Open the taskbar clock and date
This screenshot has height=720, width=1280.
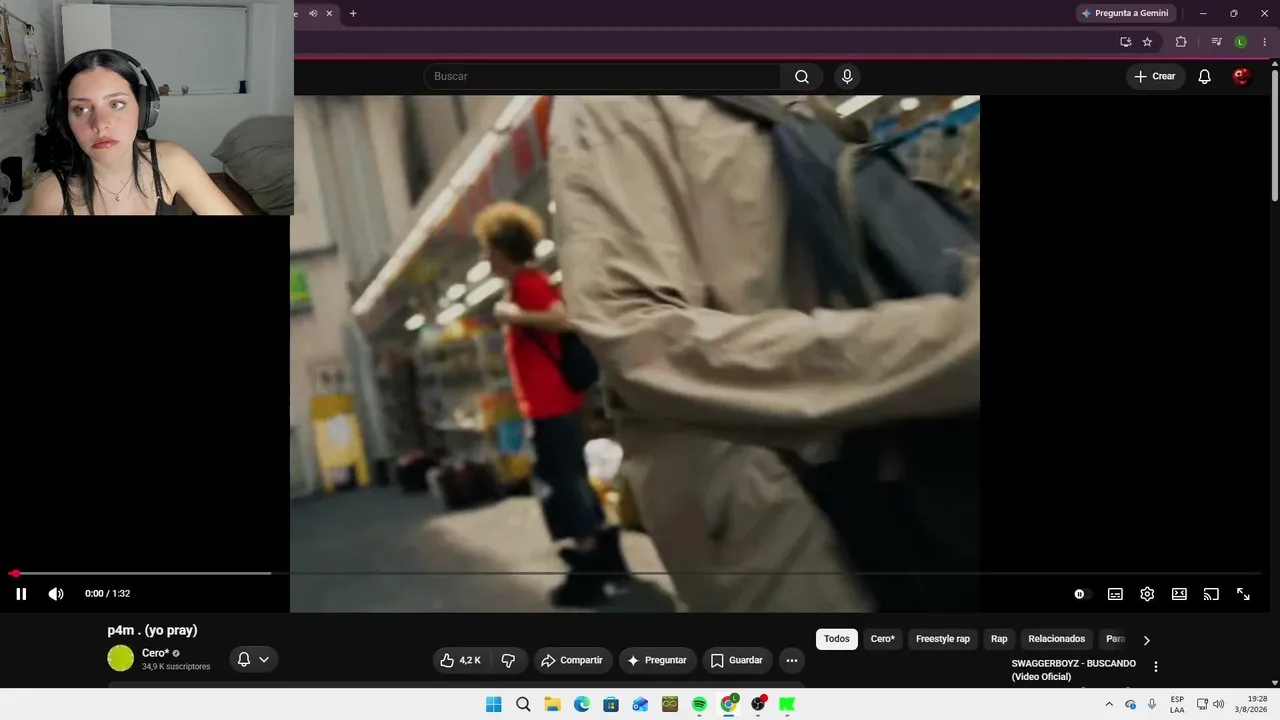pos(1251,704)
